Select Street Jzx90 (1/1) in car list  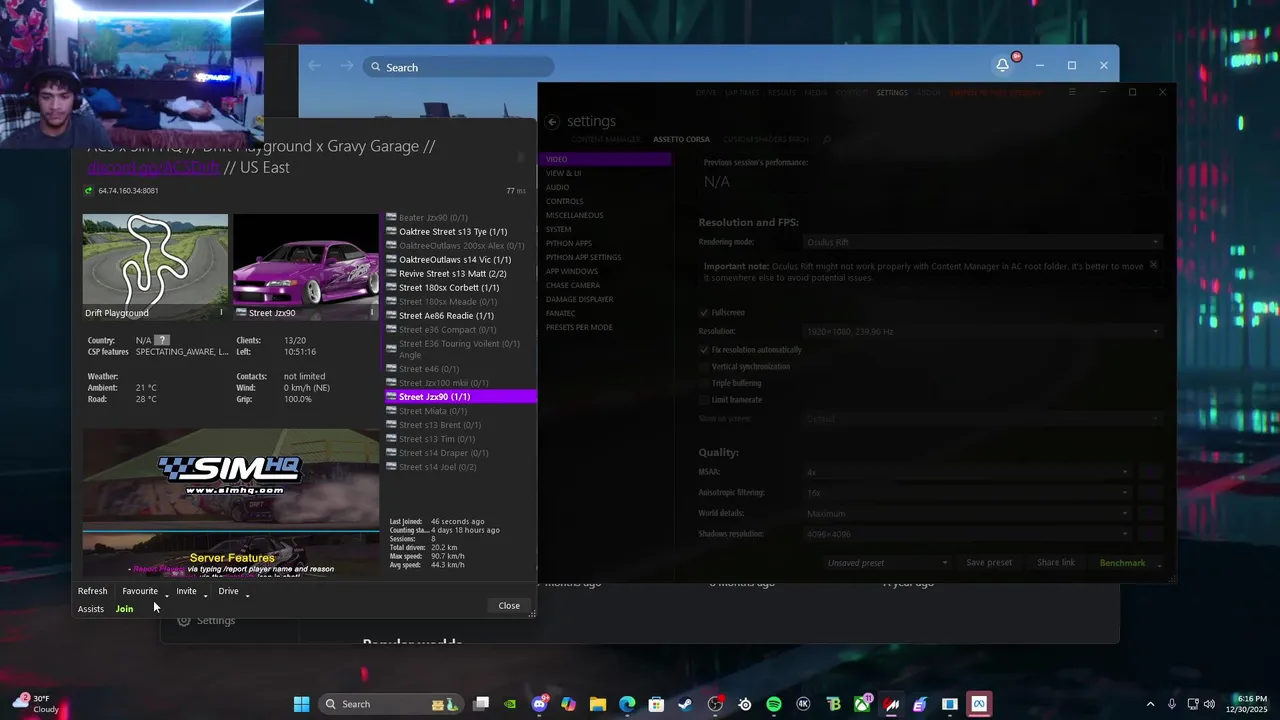(461, 397)
